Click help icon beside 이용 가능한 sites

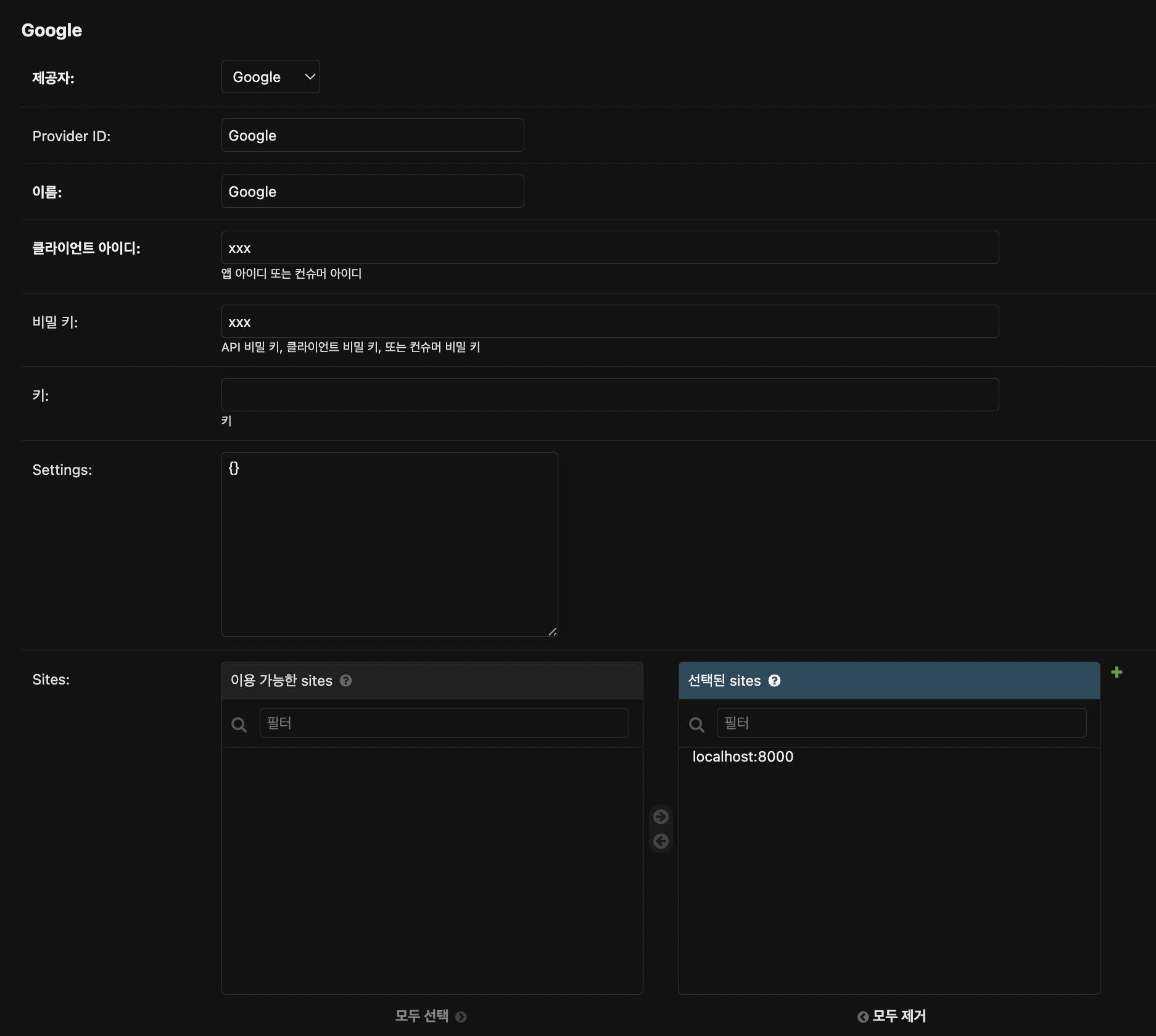coord(346,680)
